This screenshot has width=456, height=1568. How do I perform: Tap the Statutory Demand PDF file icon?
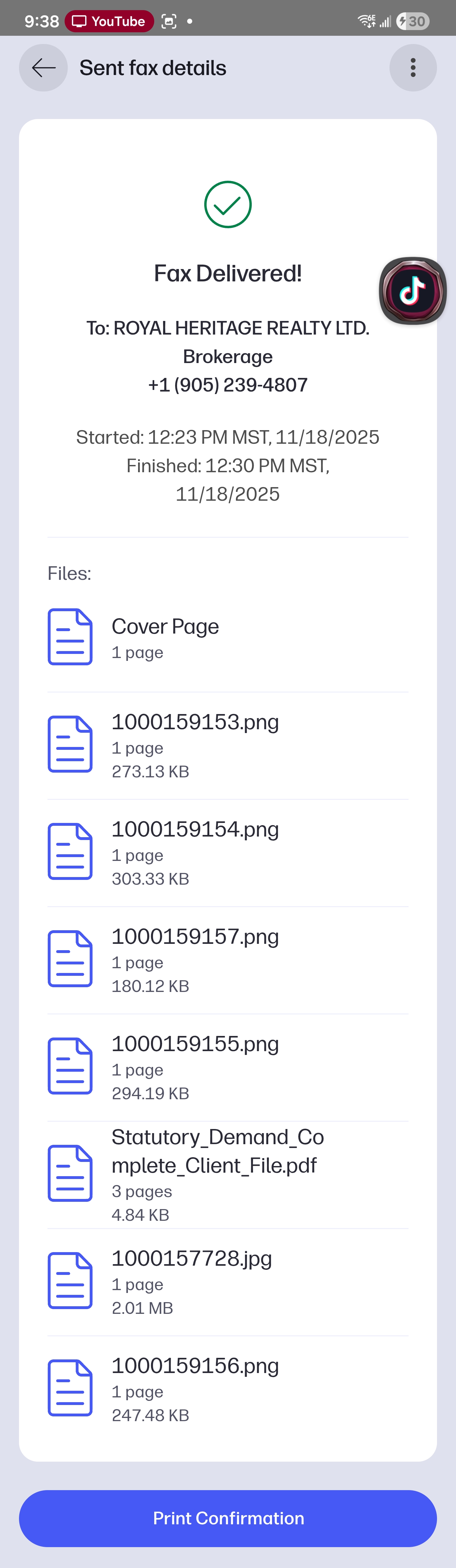(70, 1173)
